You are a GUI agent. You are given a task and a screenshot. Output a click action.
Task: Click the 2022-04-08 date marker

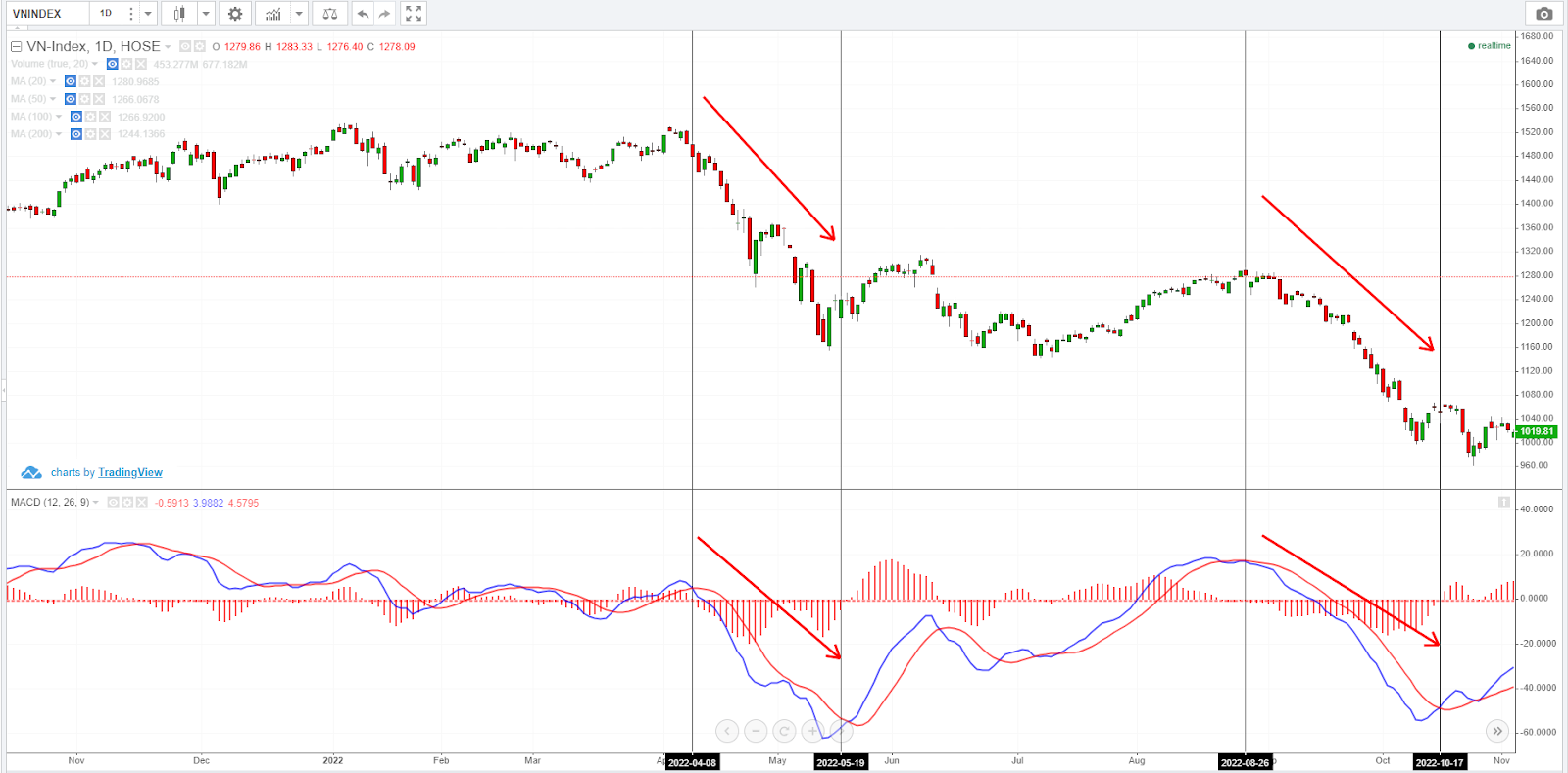[692, 762]
